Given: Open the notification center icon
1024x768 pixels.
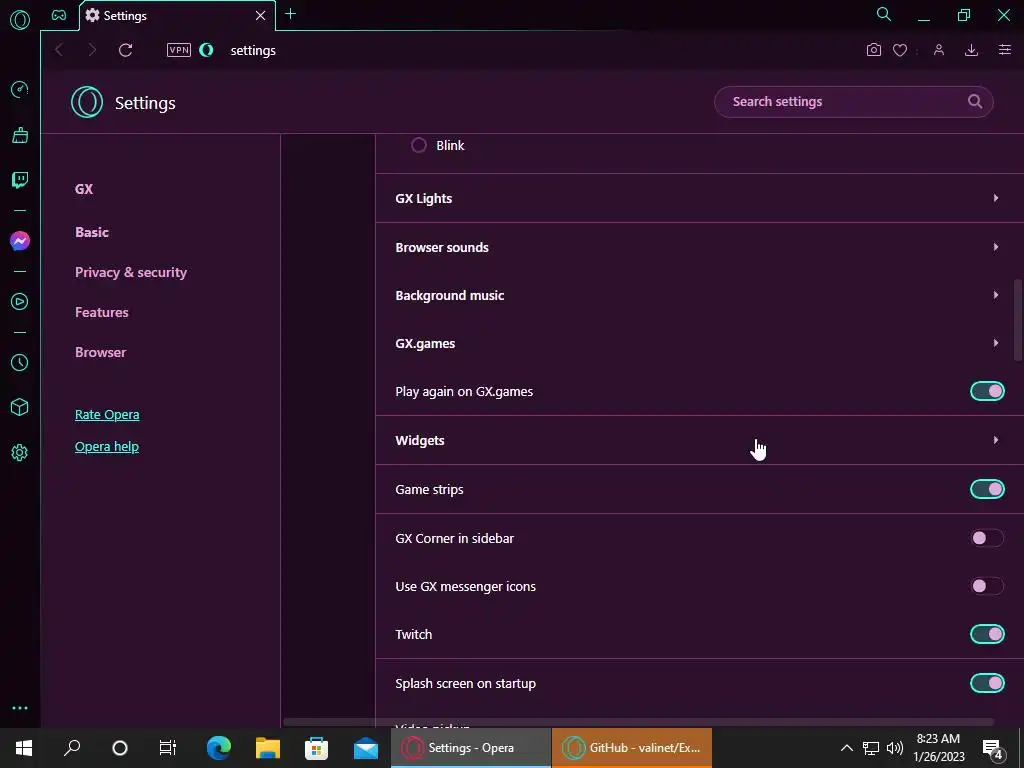Looking at the screenshot, I should [x=993, y=748].
